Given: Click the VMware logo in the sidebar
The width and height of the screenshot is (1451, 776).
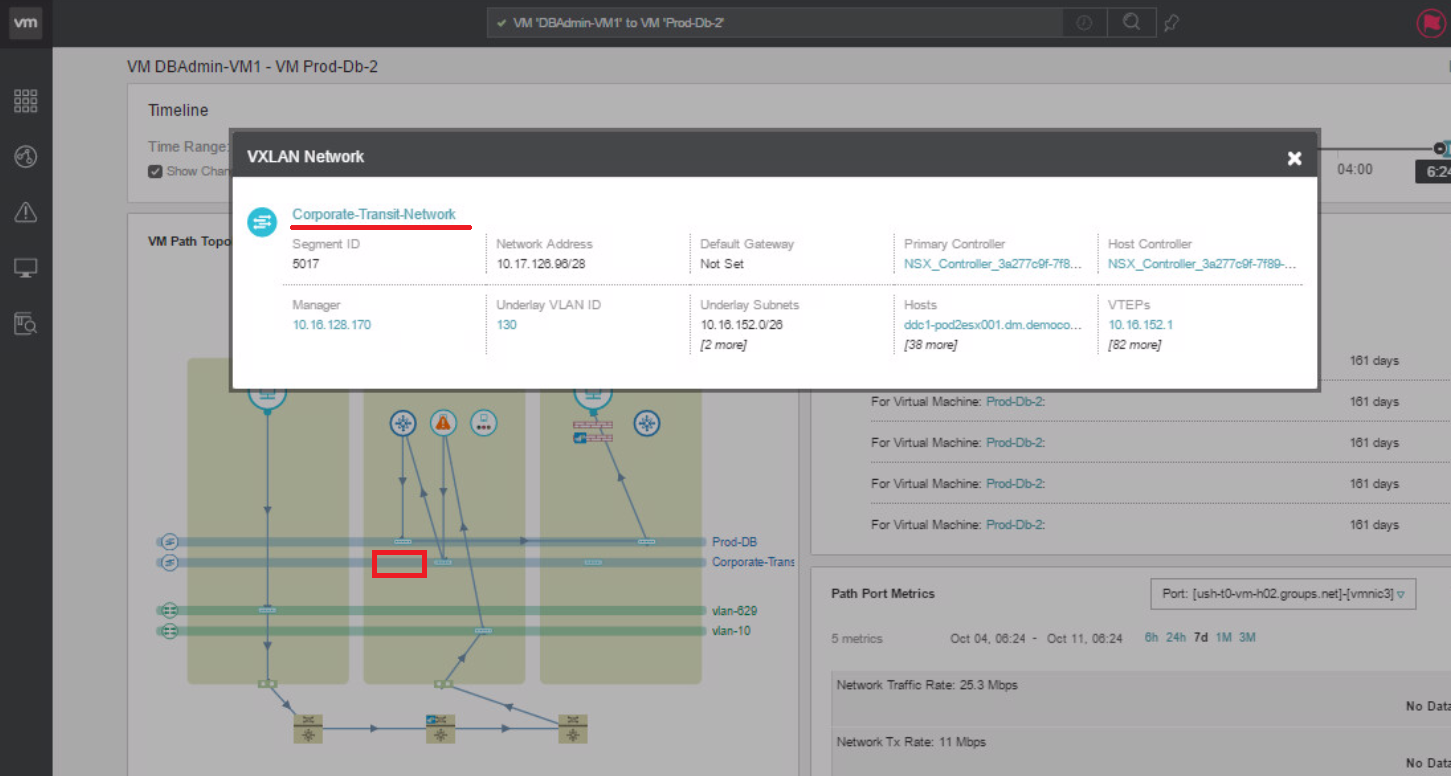Looking at the screenshot, I should pos(26,23).
